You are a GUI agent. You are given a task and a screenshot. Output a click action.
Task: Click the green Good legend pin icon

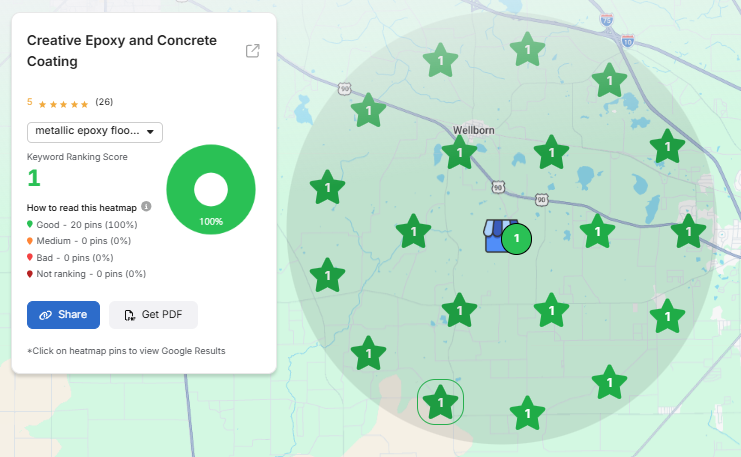pyautogui.click(x=30, y=224)
